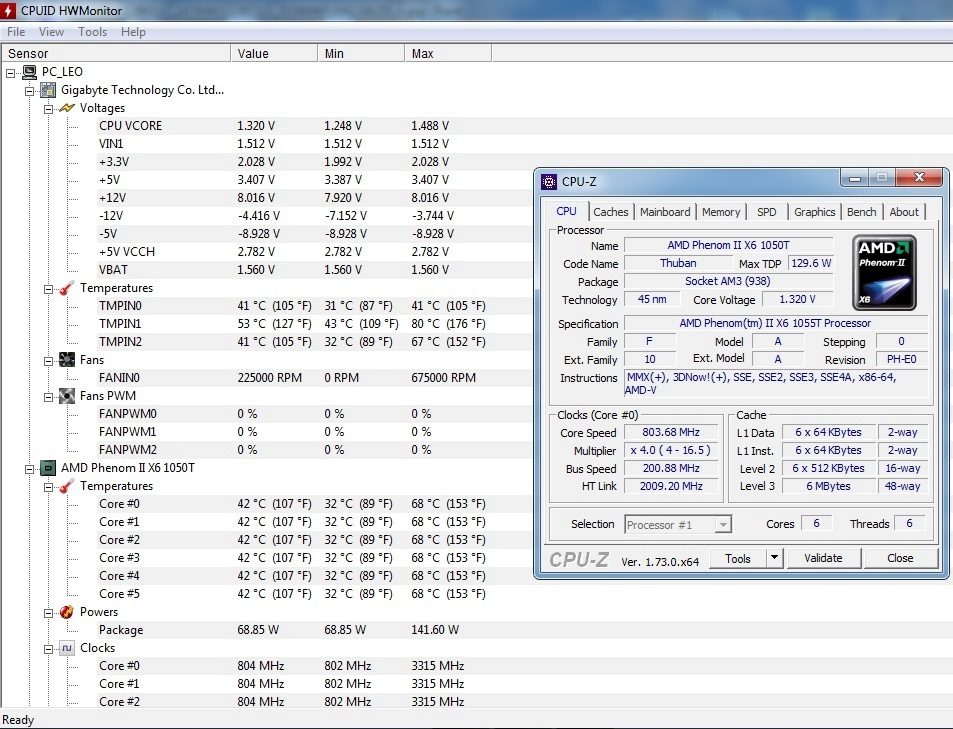
Task: Click the CPU Temperatures thermometer icon
Action: tap(67, 486)
